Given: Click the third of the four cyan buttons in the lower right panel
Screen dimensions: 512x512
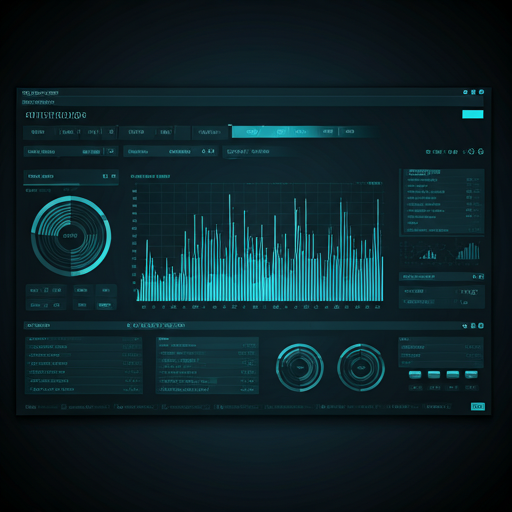Looking at the screenshot, I should coord(453,375).
